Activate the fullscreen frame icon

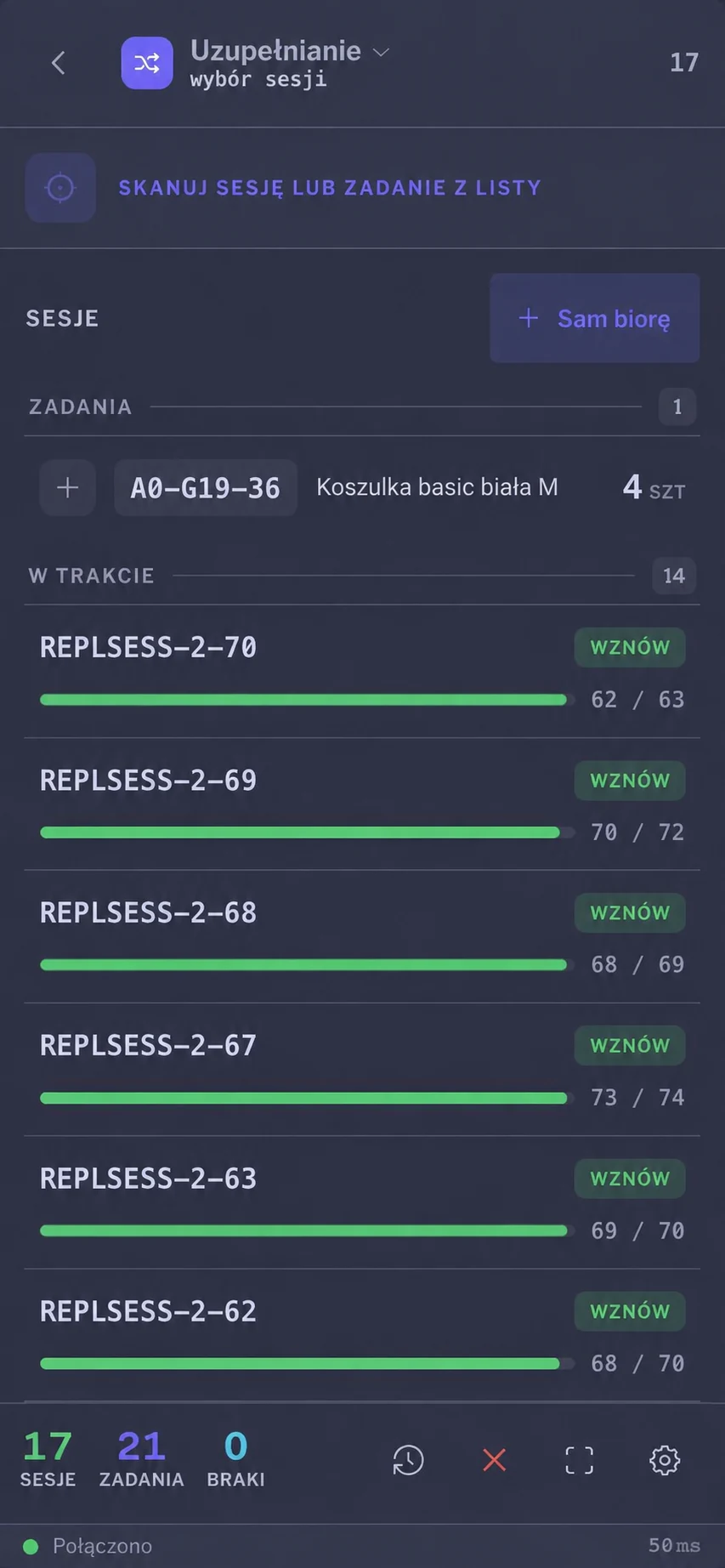point(580,1460)
